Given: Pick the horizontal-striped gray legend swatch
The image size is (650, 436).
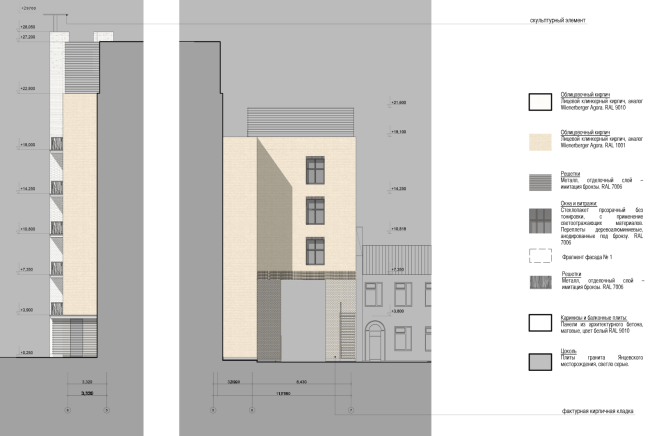Looking at the screenshot, I should click(540, 182).
